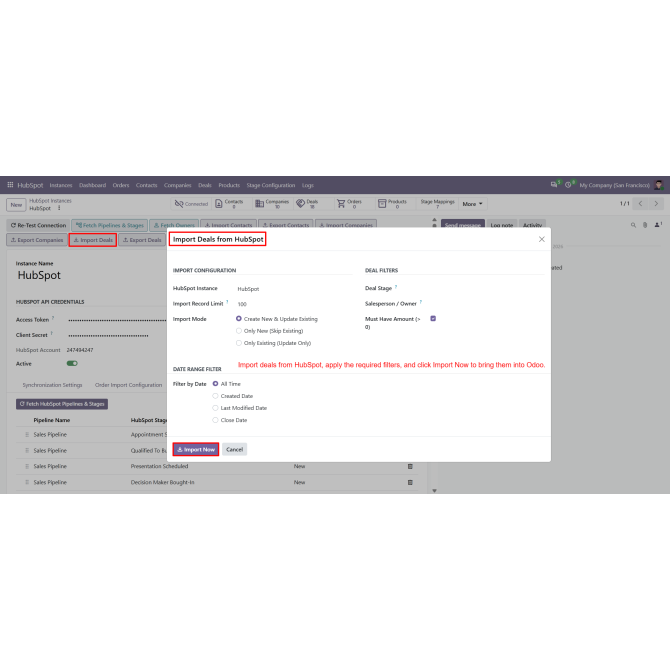Switch to Order Import Configuration tab
670x670 pixels.
[x=128, y=385]
